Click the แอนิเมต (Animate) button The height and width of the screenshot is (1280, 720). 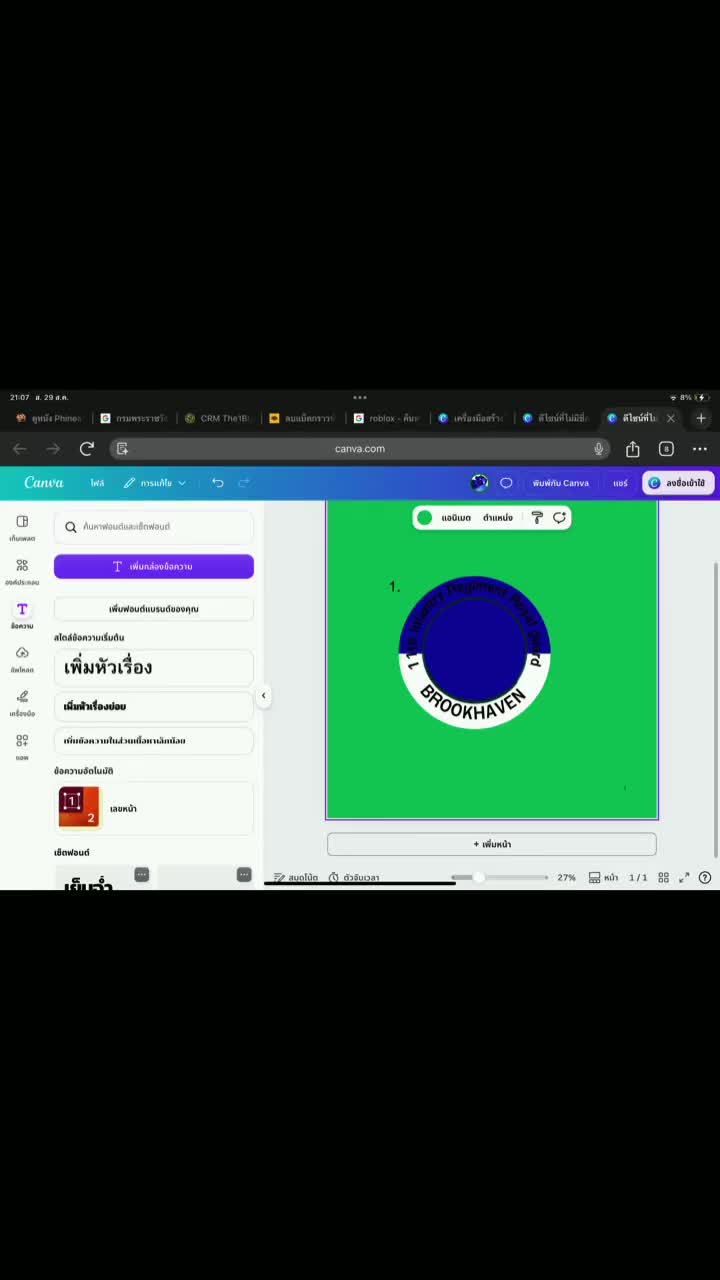[456, 517]
